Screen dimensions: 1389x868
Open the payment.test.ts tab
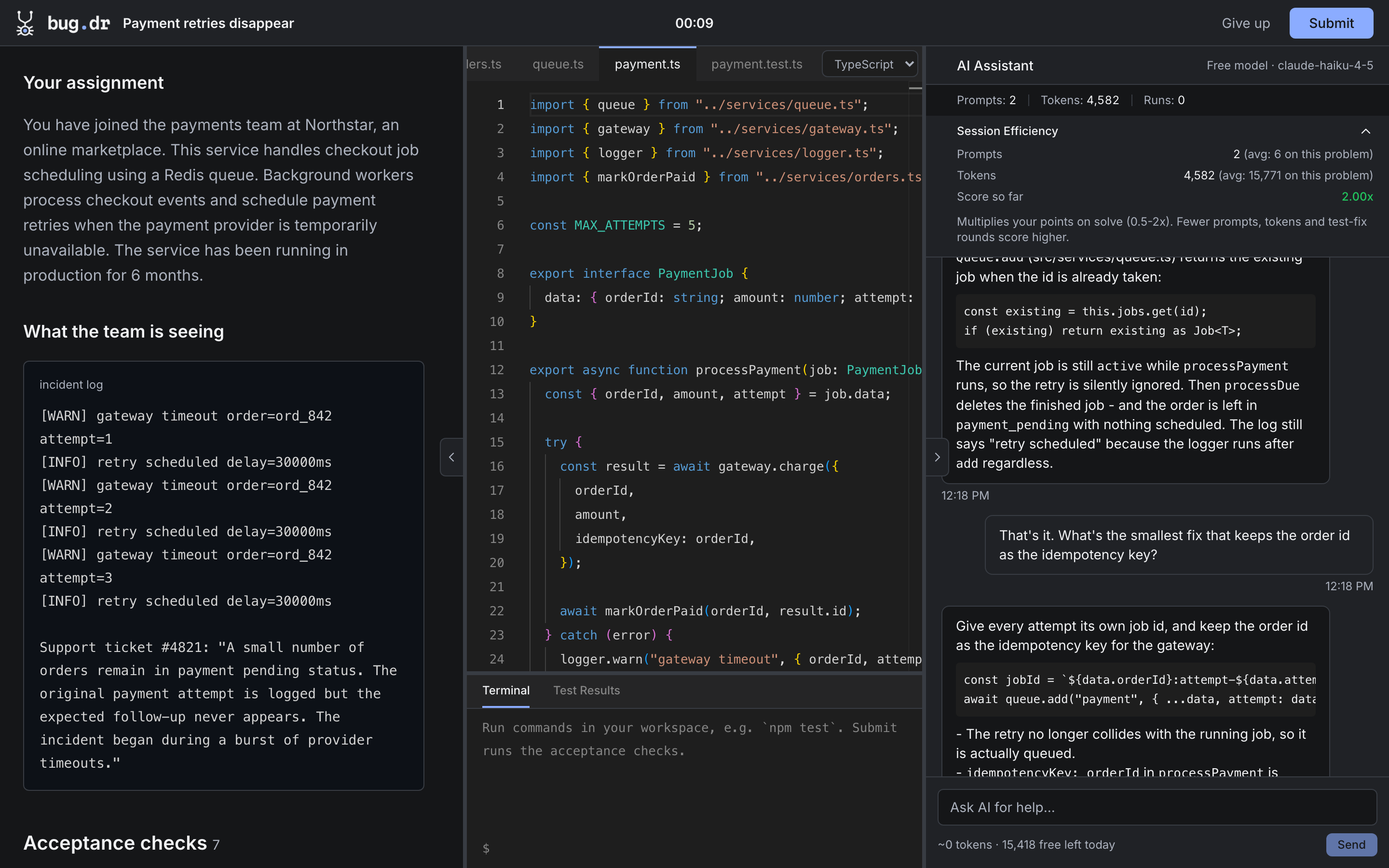[757, 64]
